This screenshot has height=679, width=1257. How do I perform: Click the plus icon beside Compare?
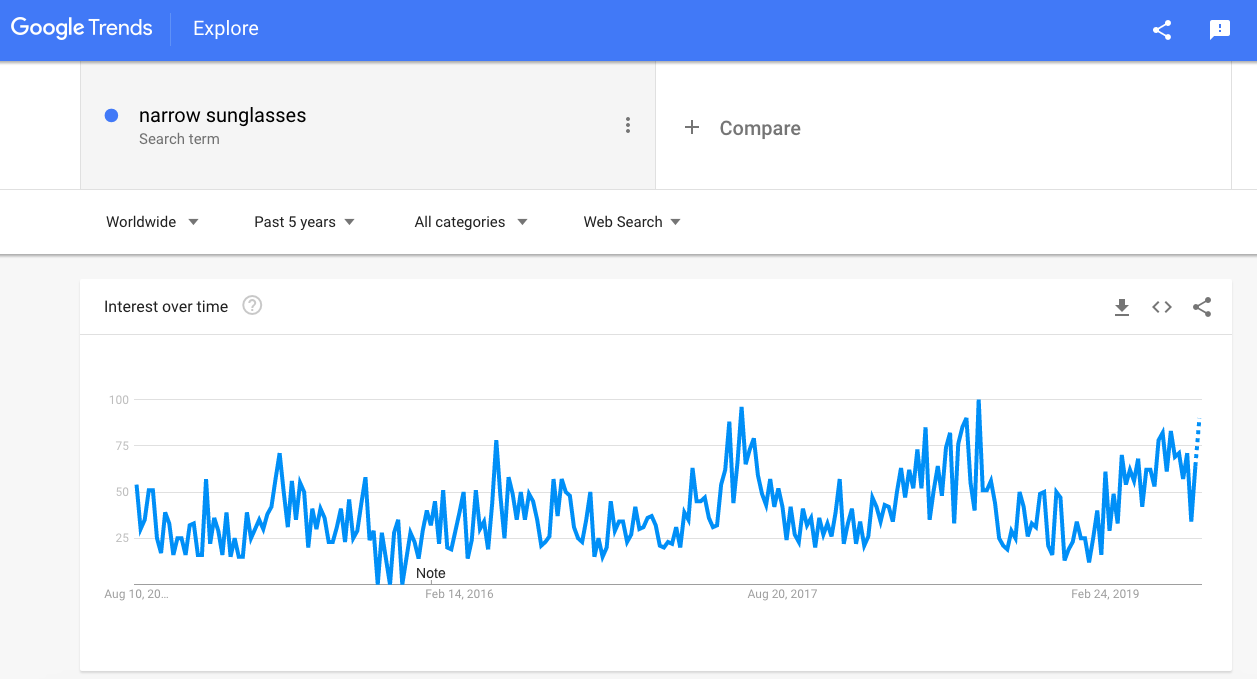tap(691, 128)
